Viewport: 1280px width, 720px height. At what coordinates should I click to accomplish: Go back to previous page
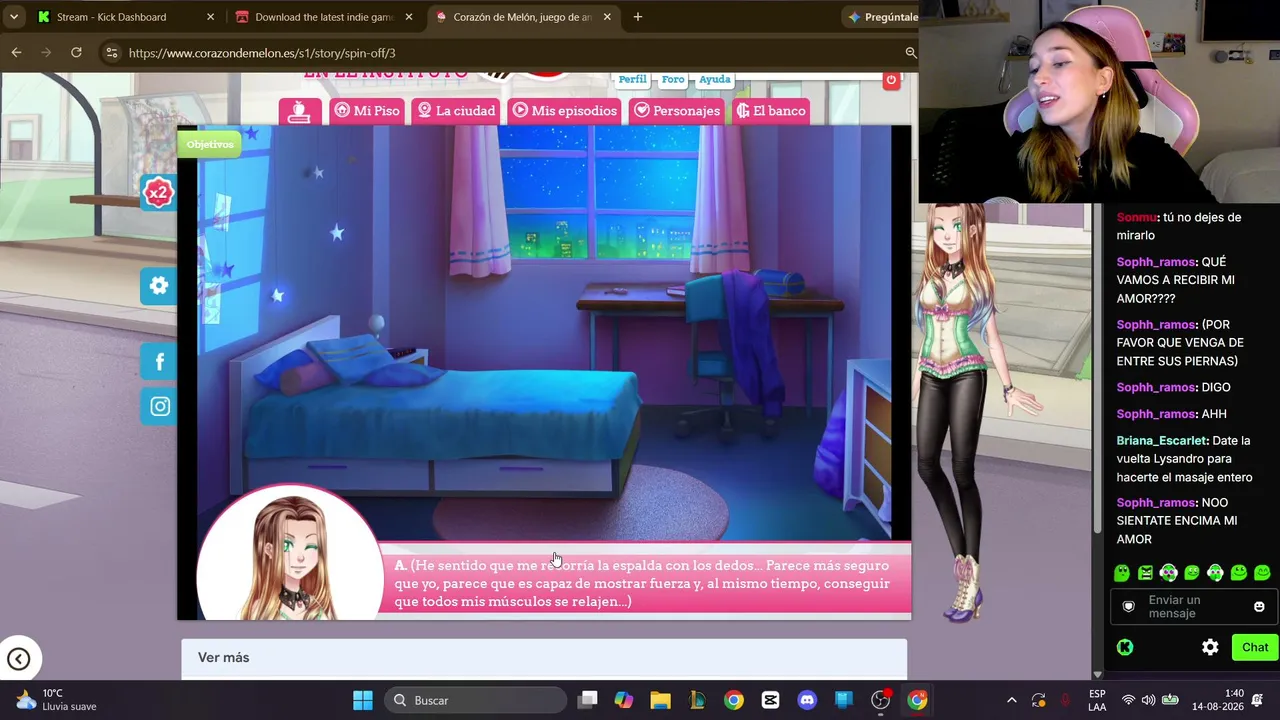(x=17, y=52)
